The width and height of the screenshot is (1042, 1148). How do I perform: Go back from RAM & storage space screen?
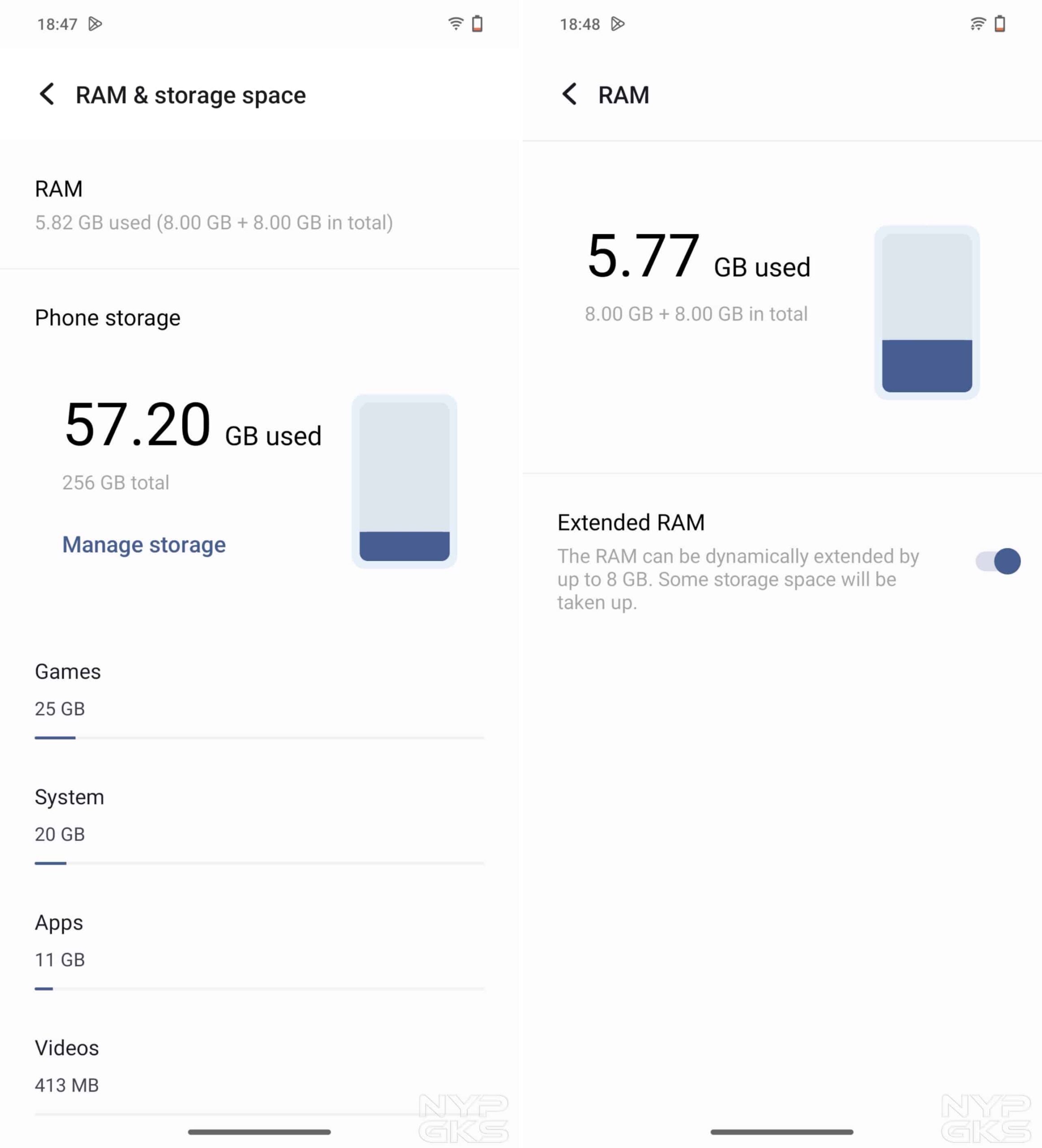pos(47,94)
